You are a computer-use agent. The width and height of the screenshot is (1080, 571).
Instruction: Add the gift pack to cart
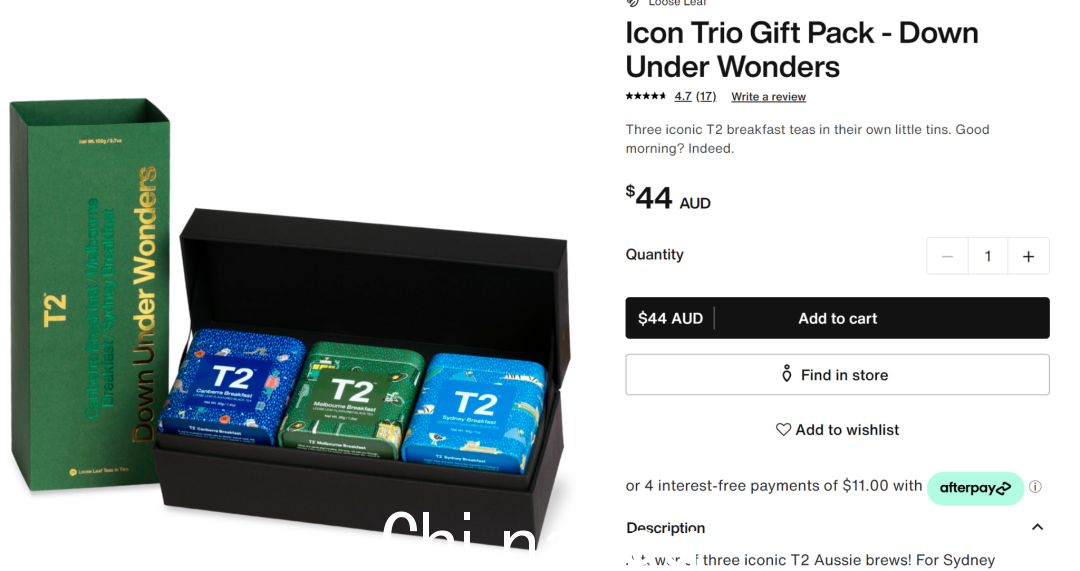837,318
